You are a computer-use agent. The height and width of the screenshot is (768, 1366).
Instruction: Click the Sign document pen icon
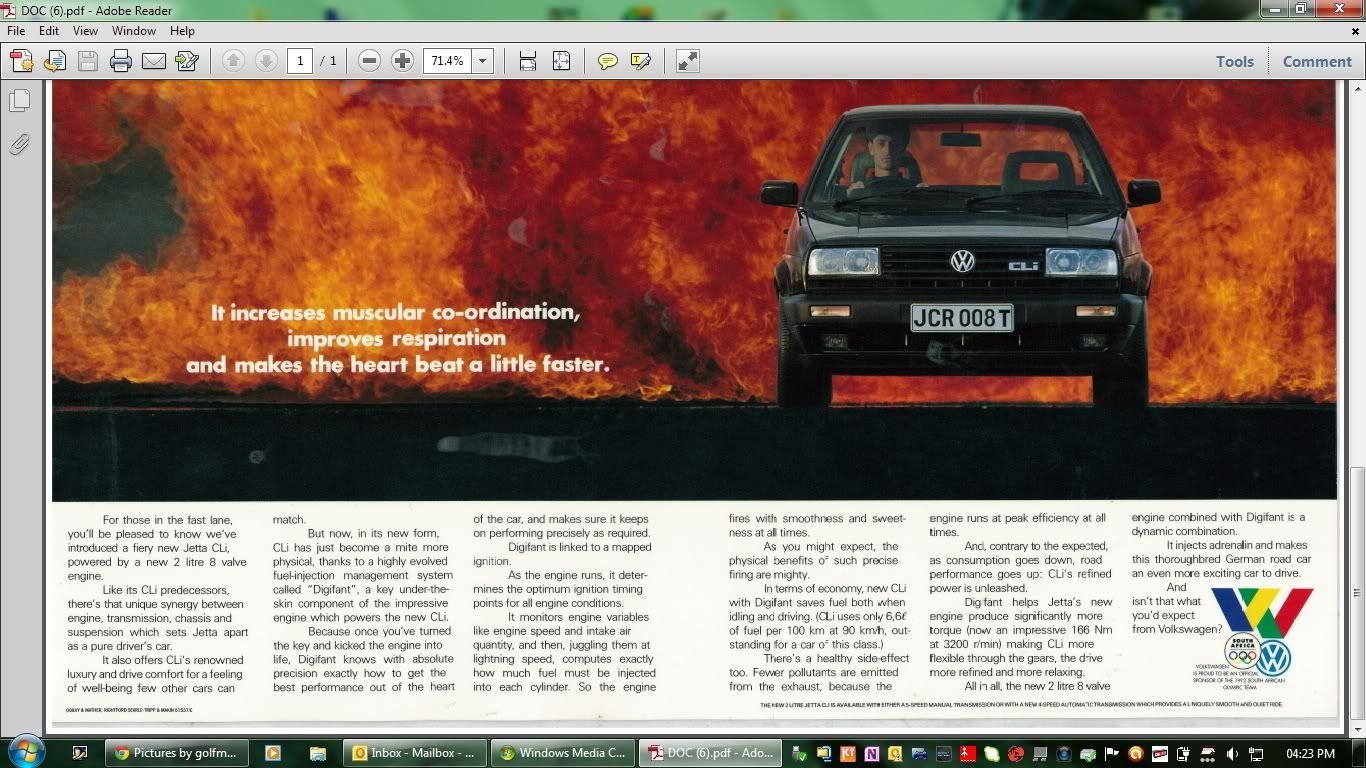pyautogui.click(x=187, y=61)
